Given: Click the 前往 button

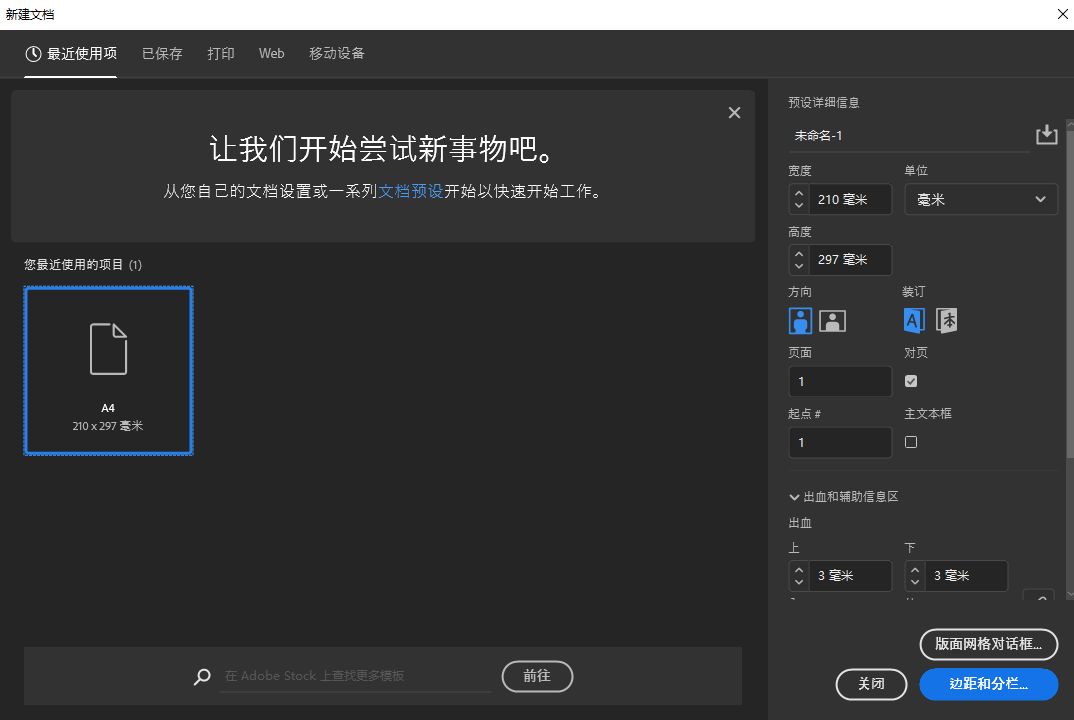Looking at the screenshot, I should click(537, 676).
